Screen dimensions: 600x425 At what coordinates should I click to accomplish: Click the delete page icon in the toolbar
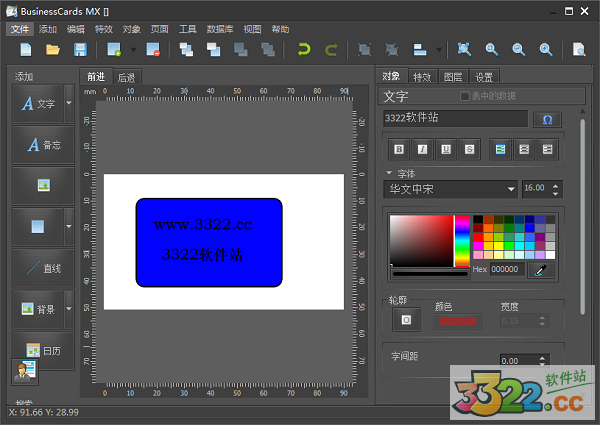coord(153,50)
